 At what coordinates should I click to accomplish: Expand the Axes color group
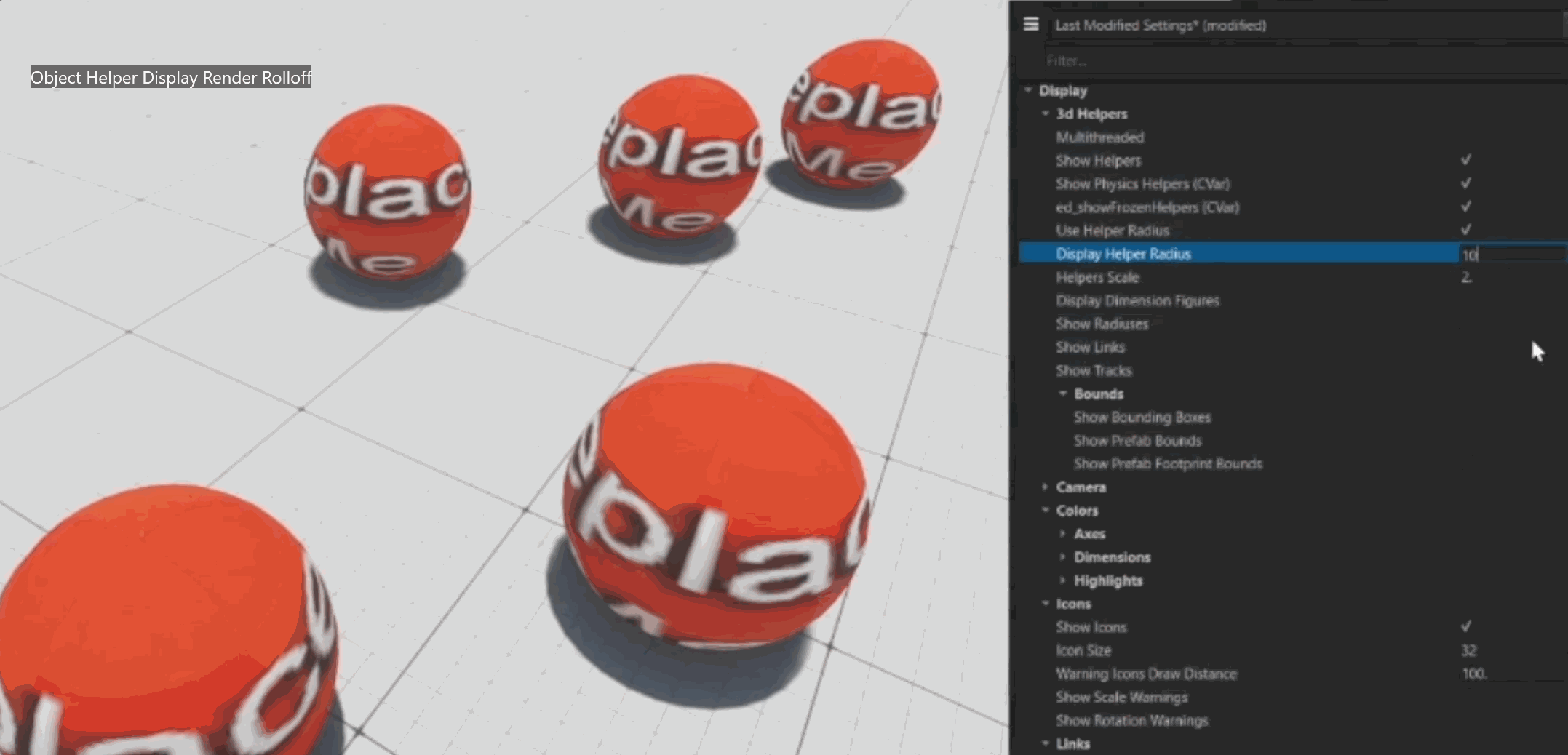[1063, 533]
